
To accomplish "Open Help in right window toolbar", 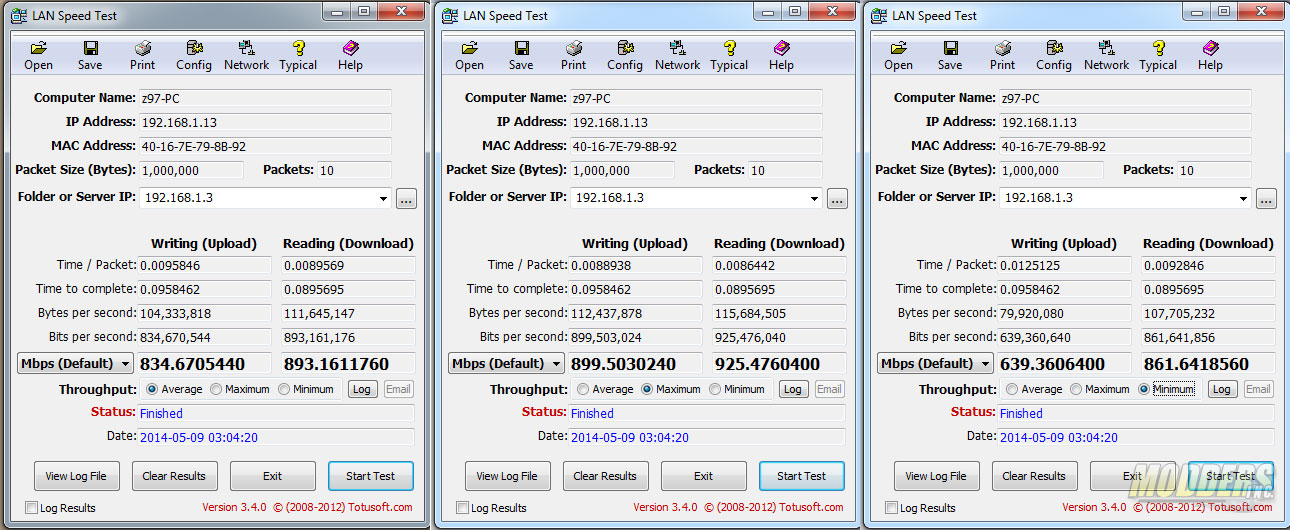I will click(1210, 55).
